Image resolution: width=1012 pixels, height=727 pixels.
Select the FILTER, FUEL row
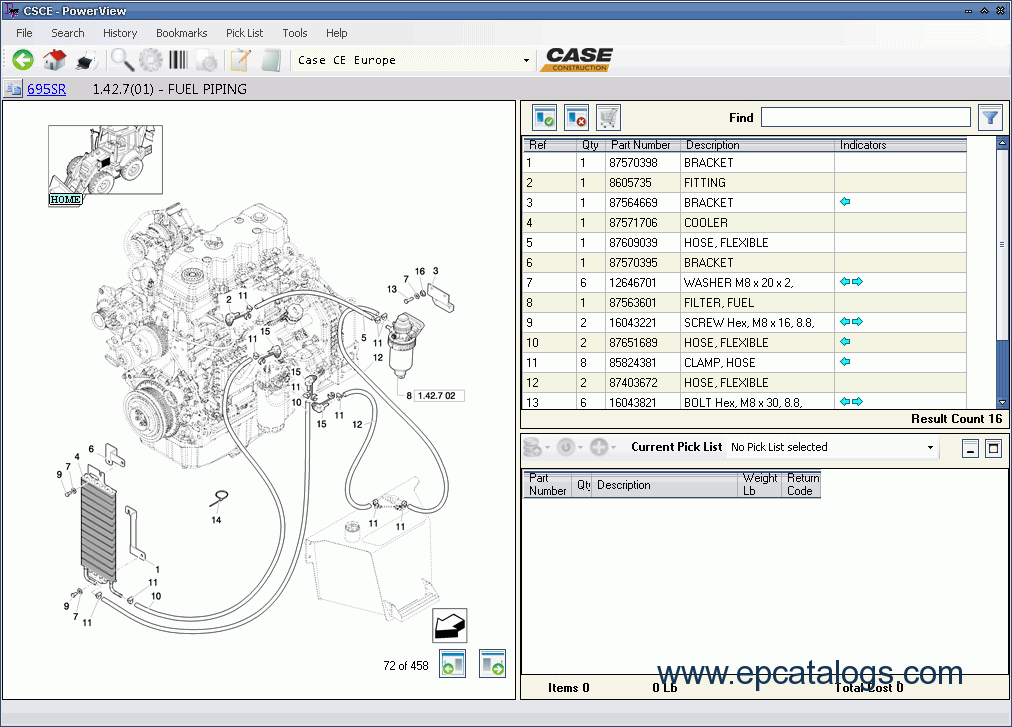coord(744,302)
